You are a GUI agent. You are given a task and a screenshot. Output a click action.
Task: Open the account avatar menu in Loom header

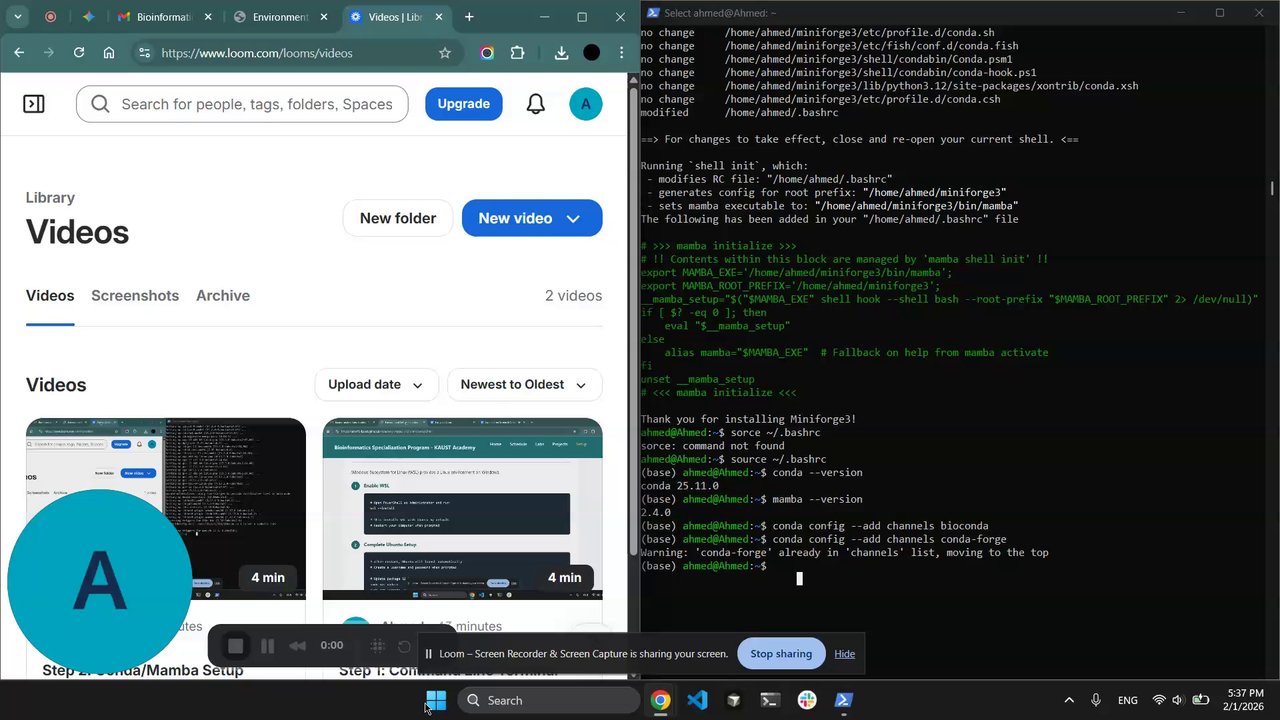(x=586, y=104)
